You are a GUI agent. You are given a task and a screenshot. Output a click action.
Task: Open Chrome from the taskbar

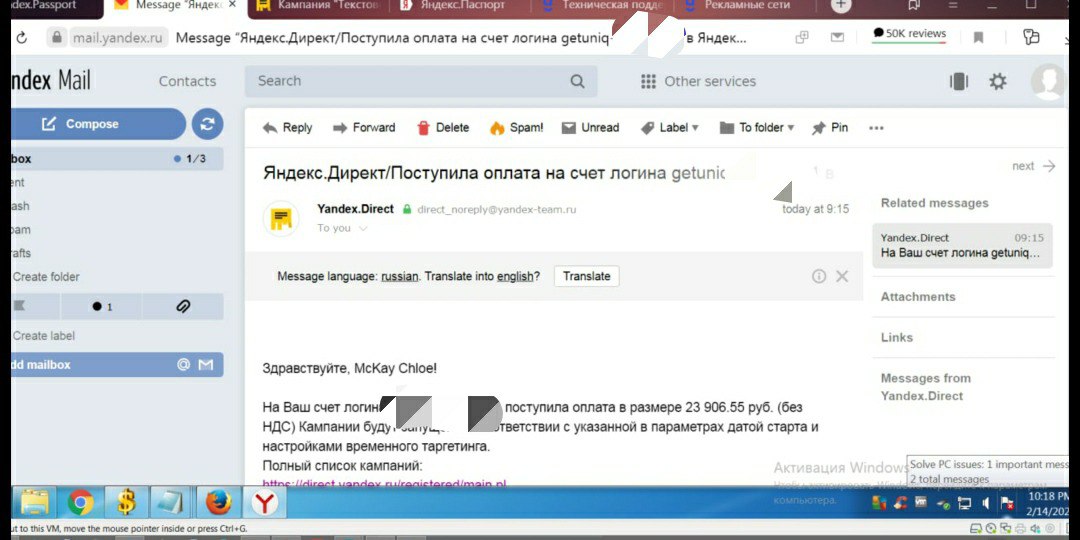click(x=80, y=503)
